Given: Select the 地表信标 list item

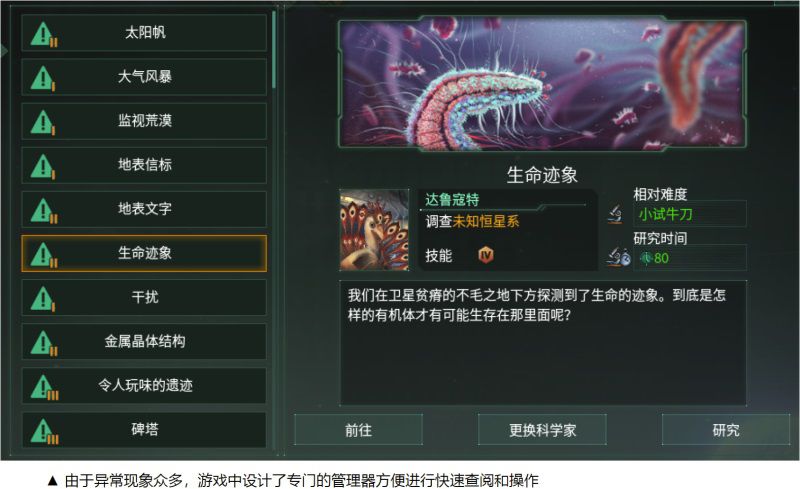Looking at the screenshot, I should 144,165.
